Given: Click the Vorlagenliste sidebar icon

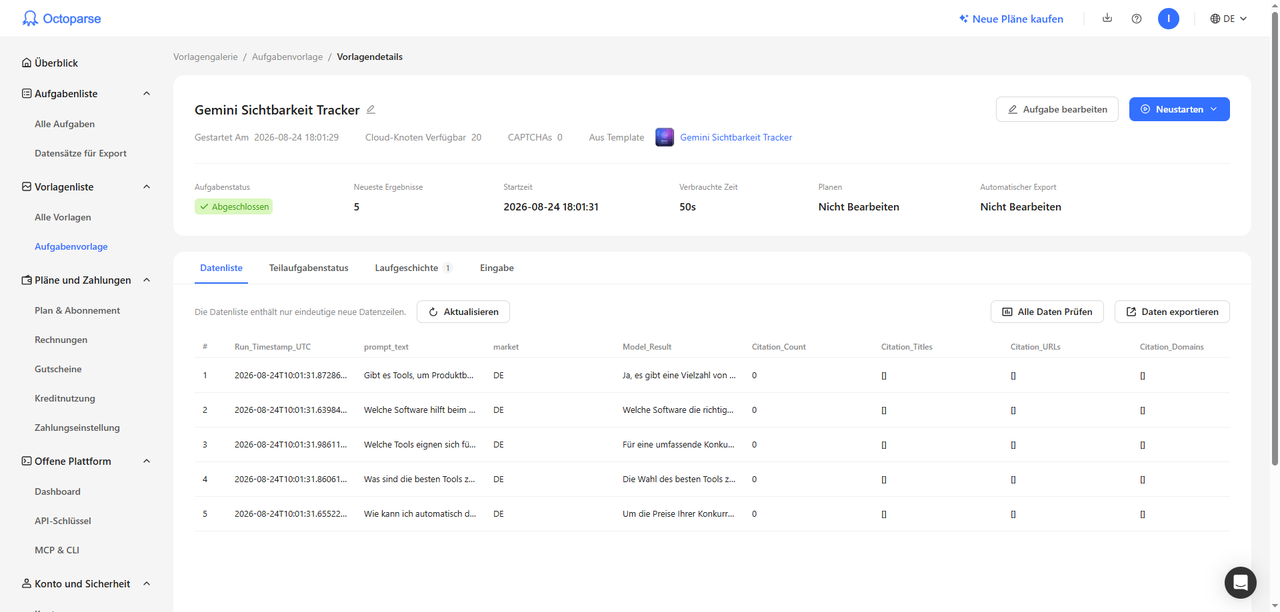Looking at the screenshot, I should pos(27,187).
